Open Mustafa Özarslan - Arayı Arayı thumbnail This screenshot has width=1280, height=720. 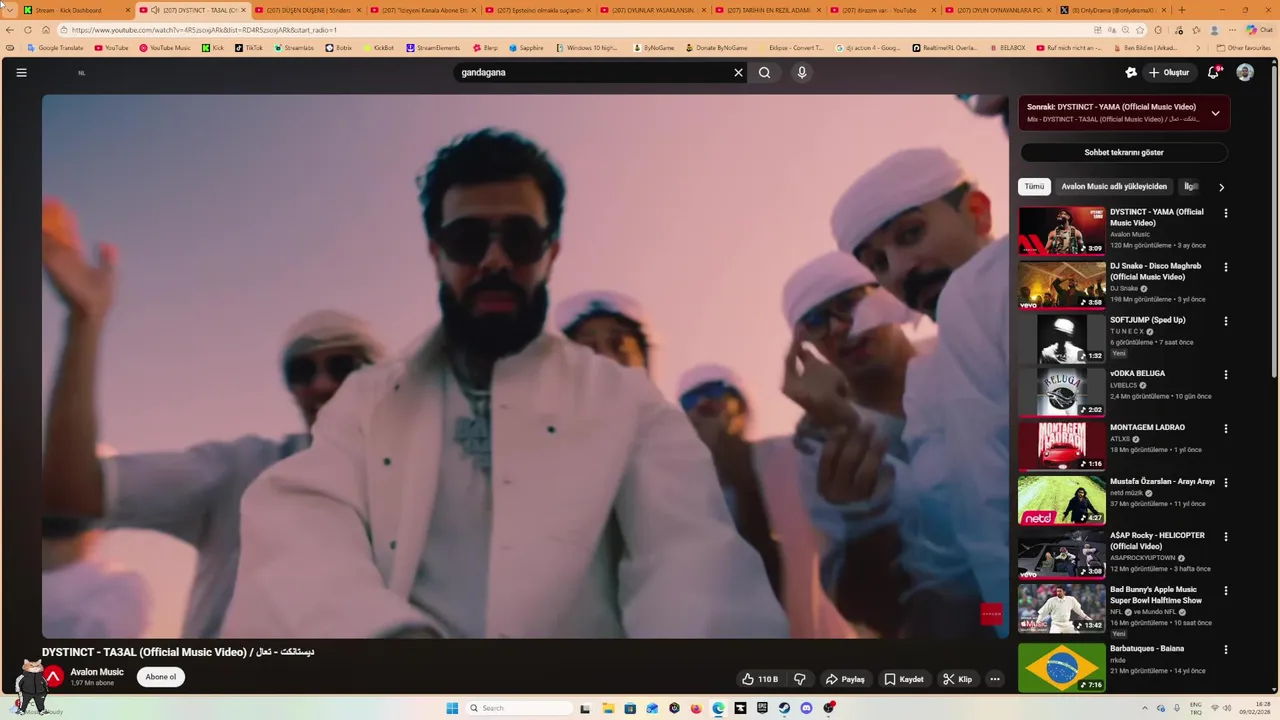click(x=1062, y=500)
